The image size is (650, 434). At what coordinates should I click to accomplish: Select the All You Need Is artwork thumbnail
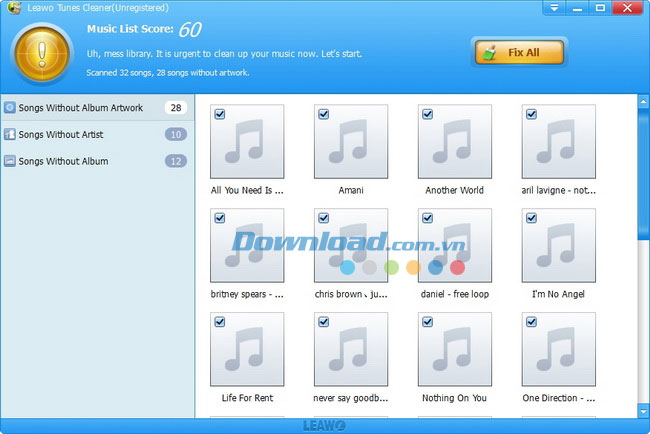pyautogui.click(x=247, y=141)
